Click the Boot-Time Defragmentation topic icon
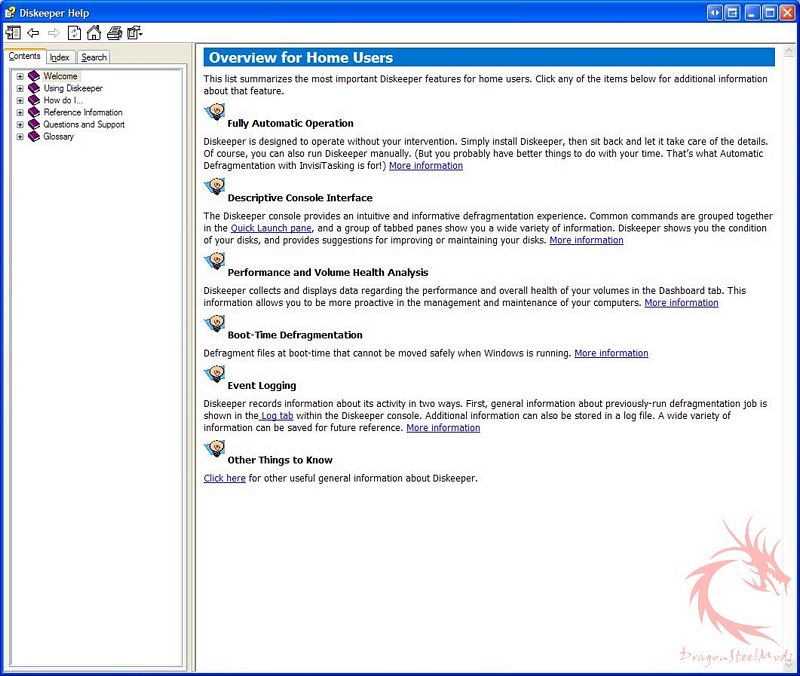 coord(214,324)
